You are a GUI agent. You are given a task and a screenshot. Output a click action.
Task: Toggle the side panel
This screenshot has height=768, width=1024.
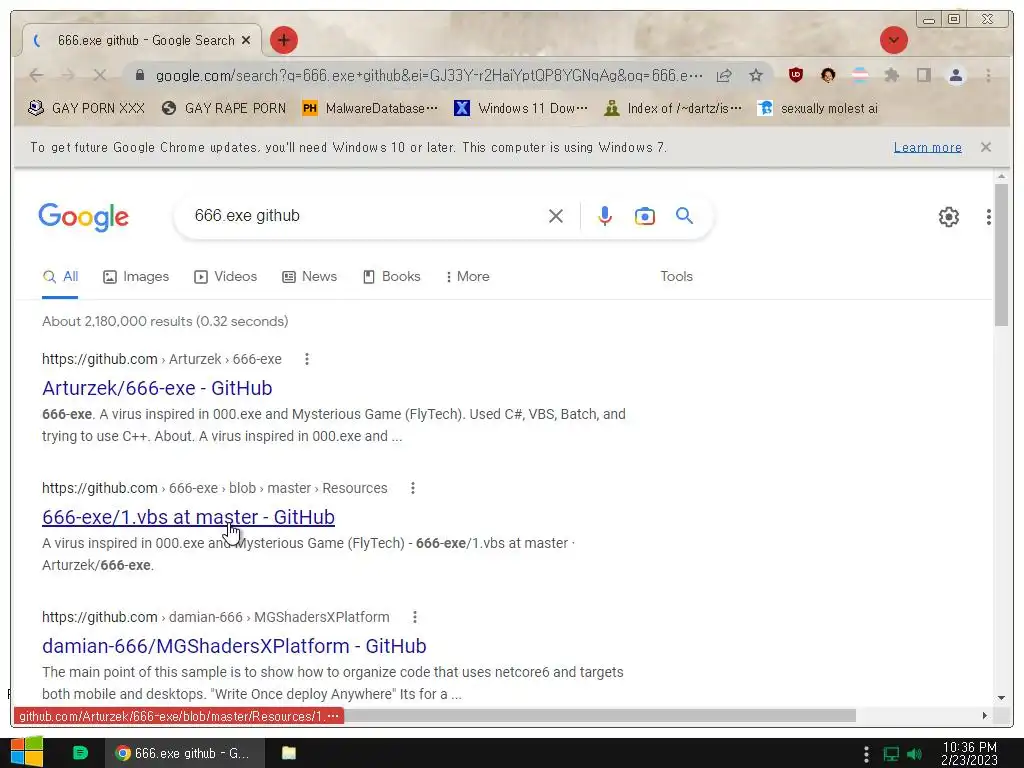(923, 75)
